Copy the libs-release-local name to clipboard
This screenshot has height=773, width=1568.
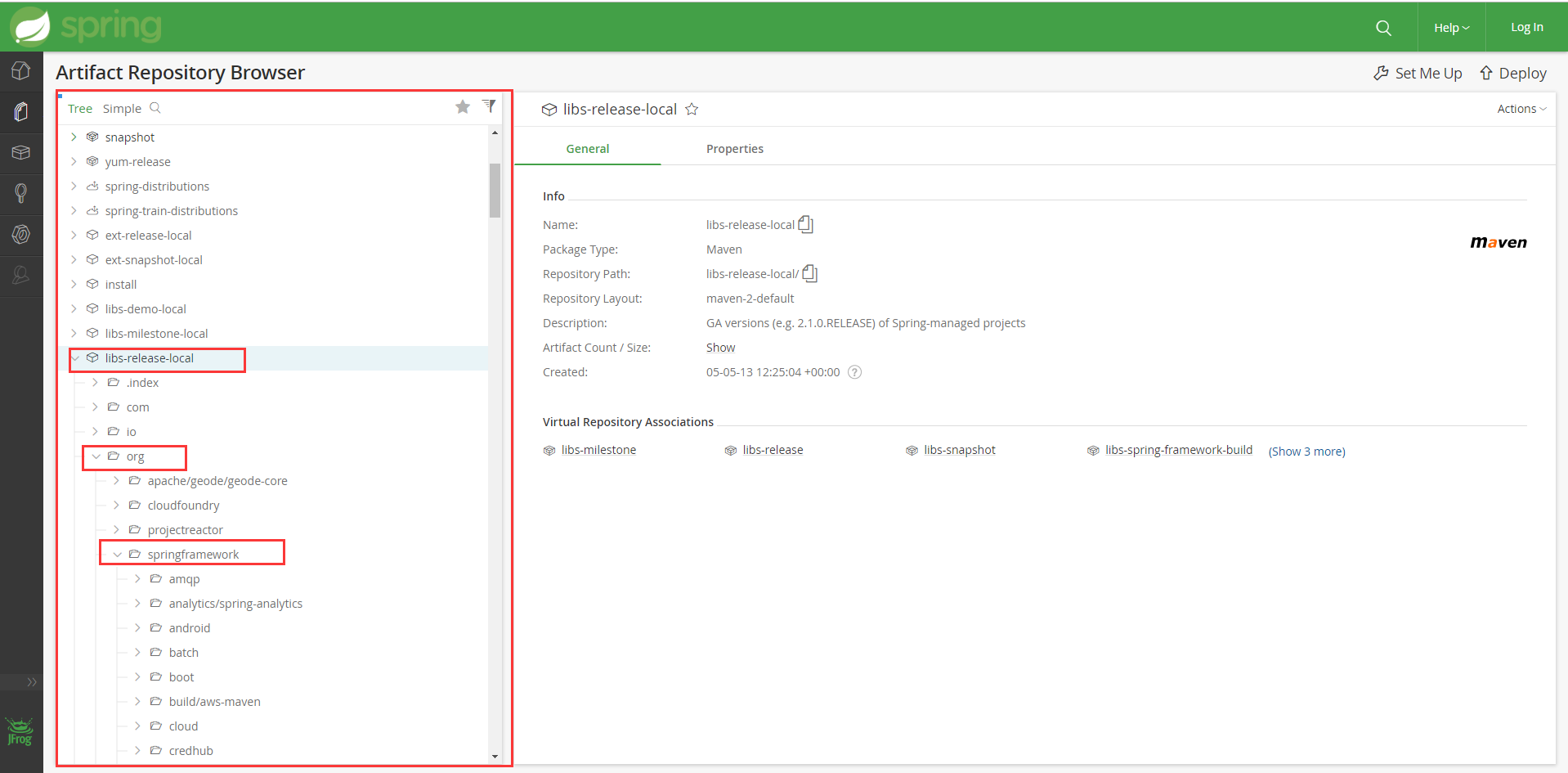pos(806,224)
